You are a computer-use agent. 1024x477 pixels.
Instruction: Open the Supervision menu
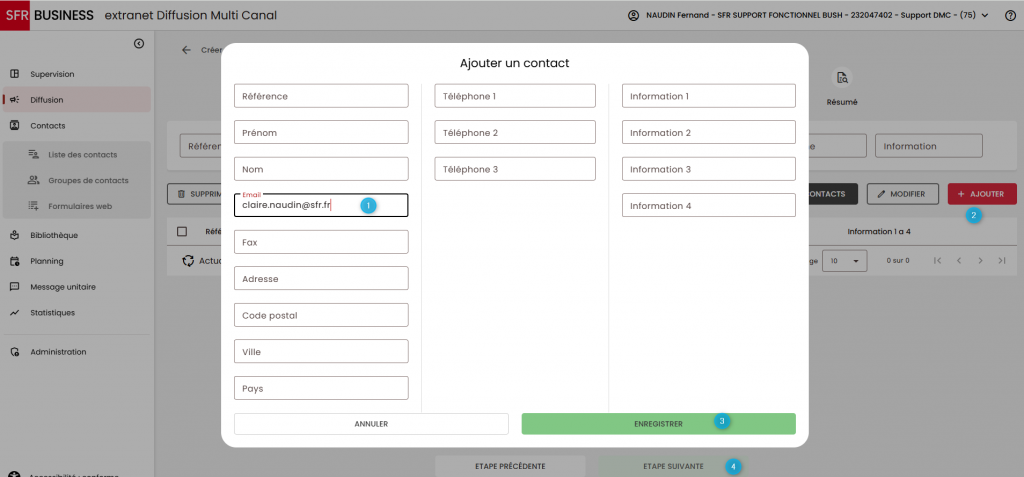(x=76, y=74)
